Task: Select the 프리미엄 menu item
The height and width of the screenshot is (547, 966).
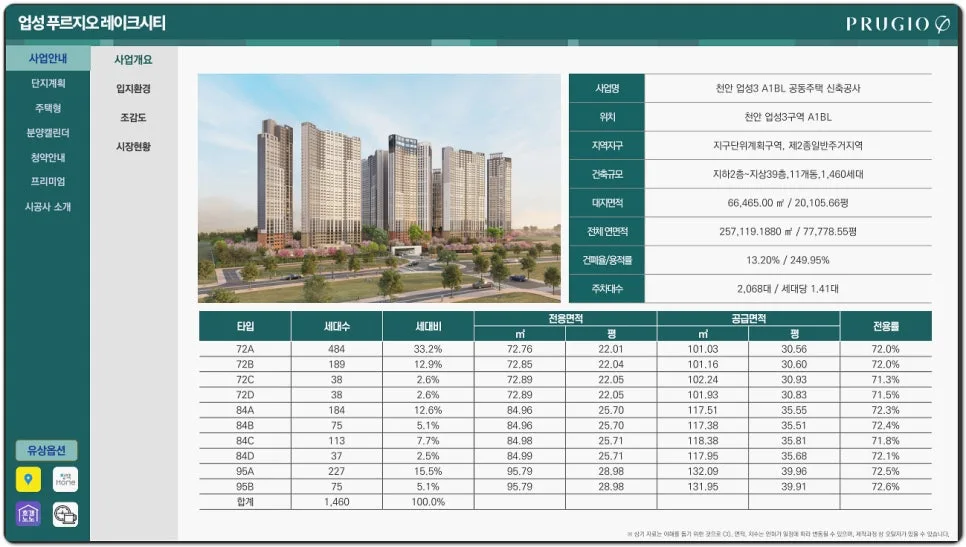Action: 48,182
